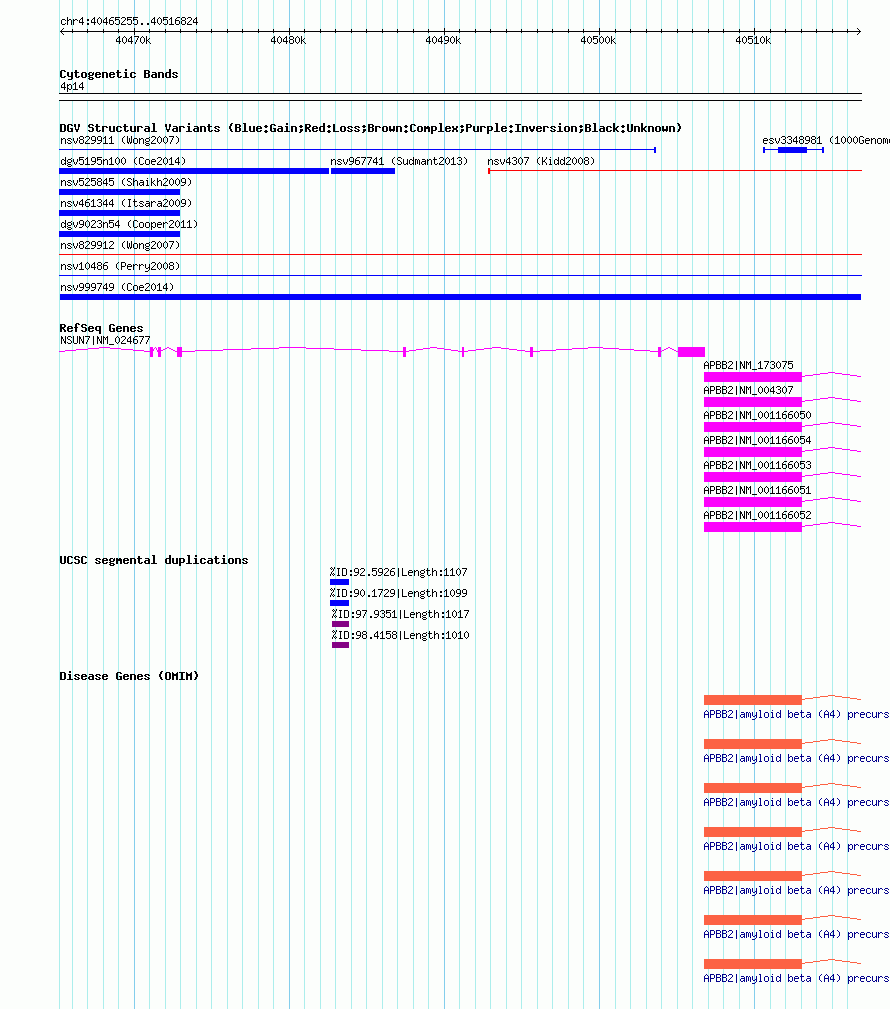Select the DGV Structural Variants track title
Screen dimensions: 890x1009
pyautogui.click(x=370, y=128)
